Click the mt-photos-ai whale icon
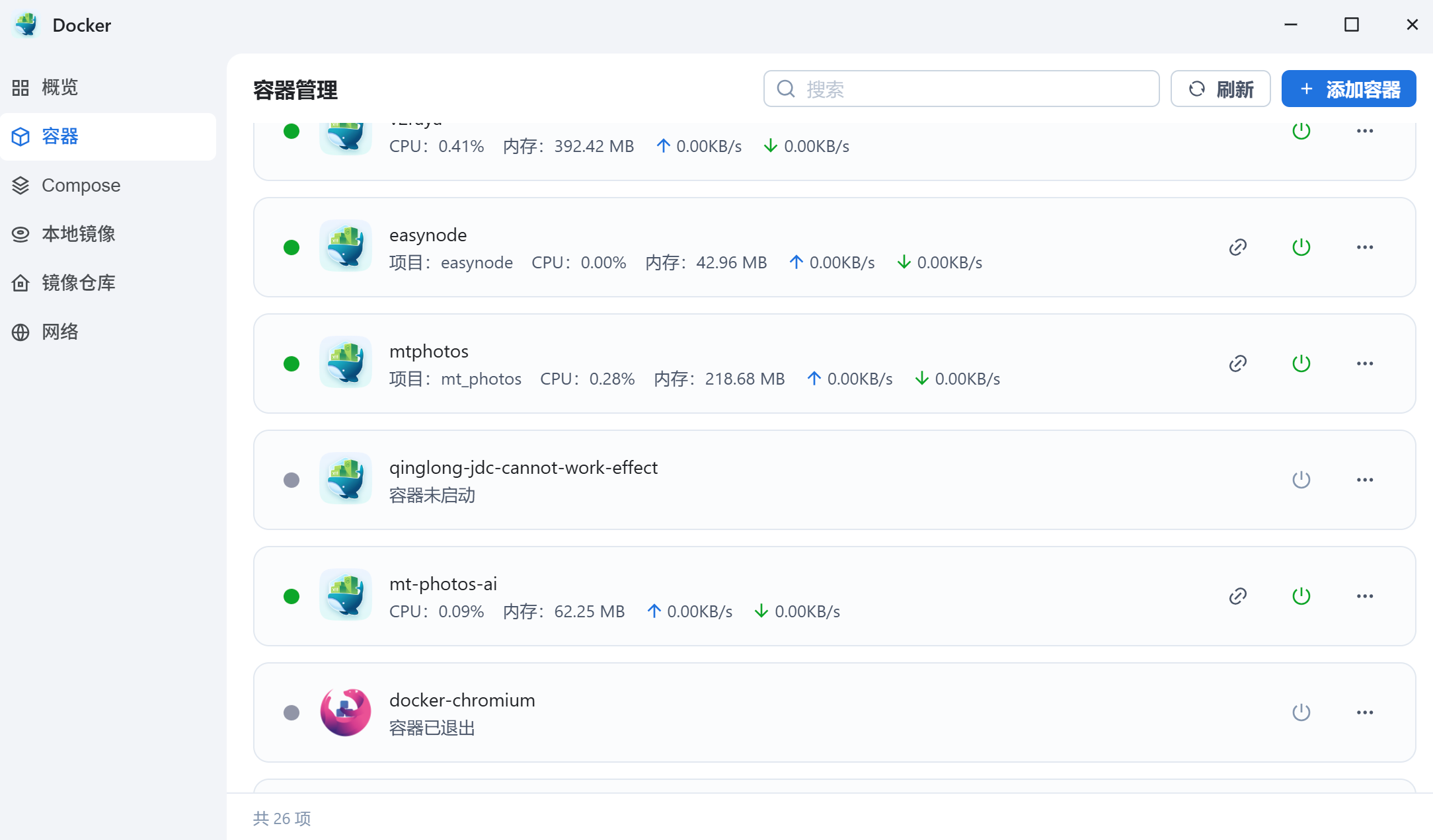1433x840 pixels. coord(346,595)
